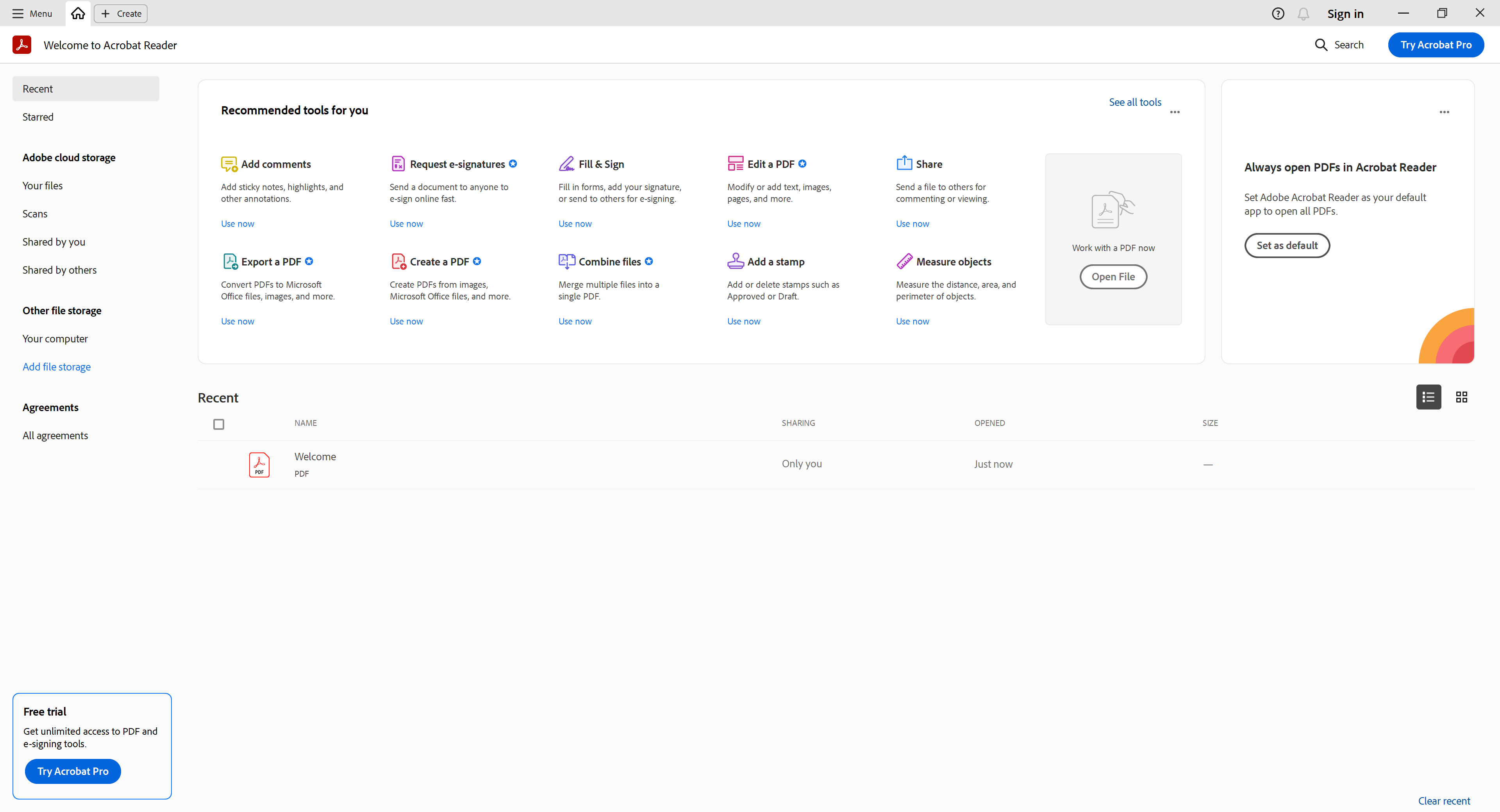Viewport: 1500px width, 812px height.
Task: Switch Recent files to grid view
Action: pyautogui.click(x=1461, y=397)
